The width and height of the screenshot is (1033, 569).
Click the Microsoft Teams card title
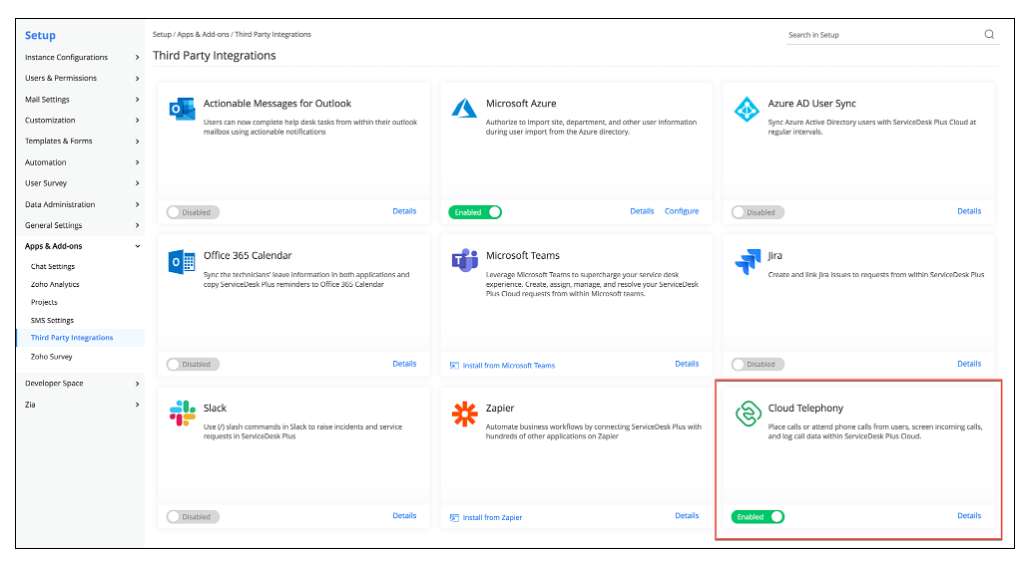coord(522,256)
